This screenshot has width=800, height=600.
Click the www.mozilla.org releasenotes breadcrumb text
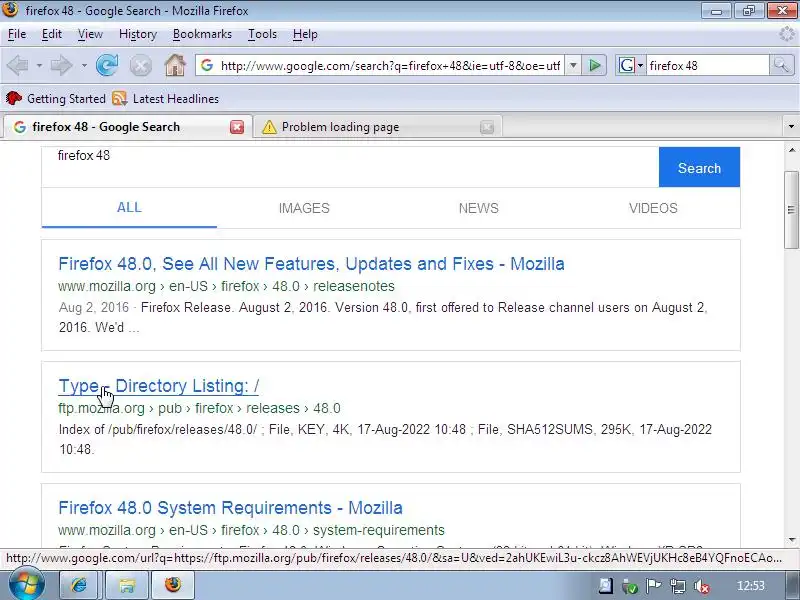pyautogui.click(x=227, y=286)
